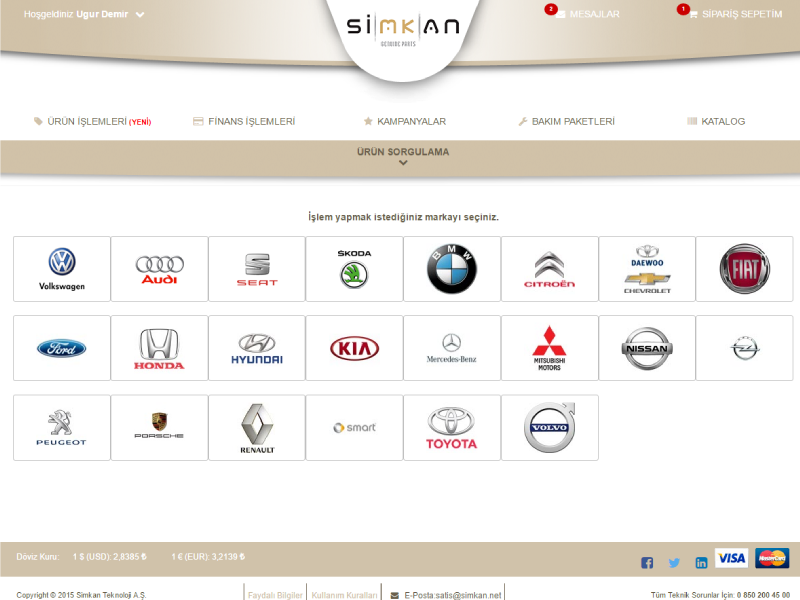Open the LinkedIn social icon
This screenshot has height=600, width=800.
pos(701,562)
